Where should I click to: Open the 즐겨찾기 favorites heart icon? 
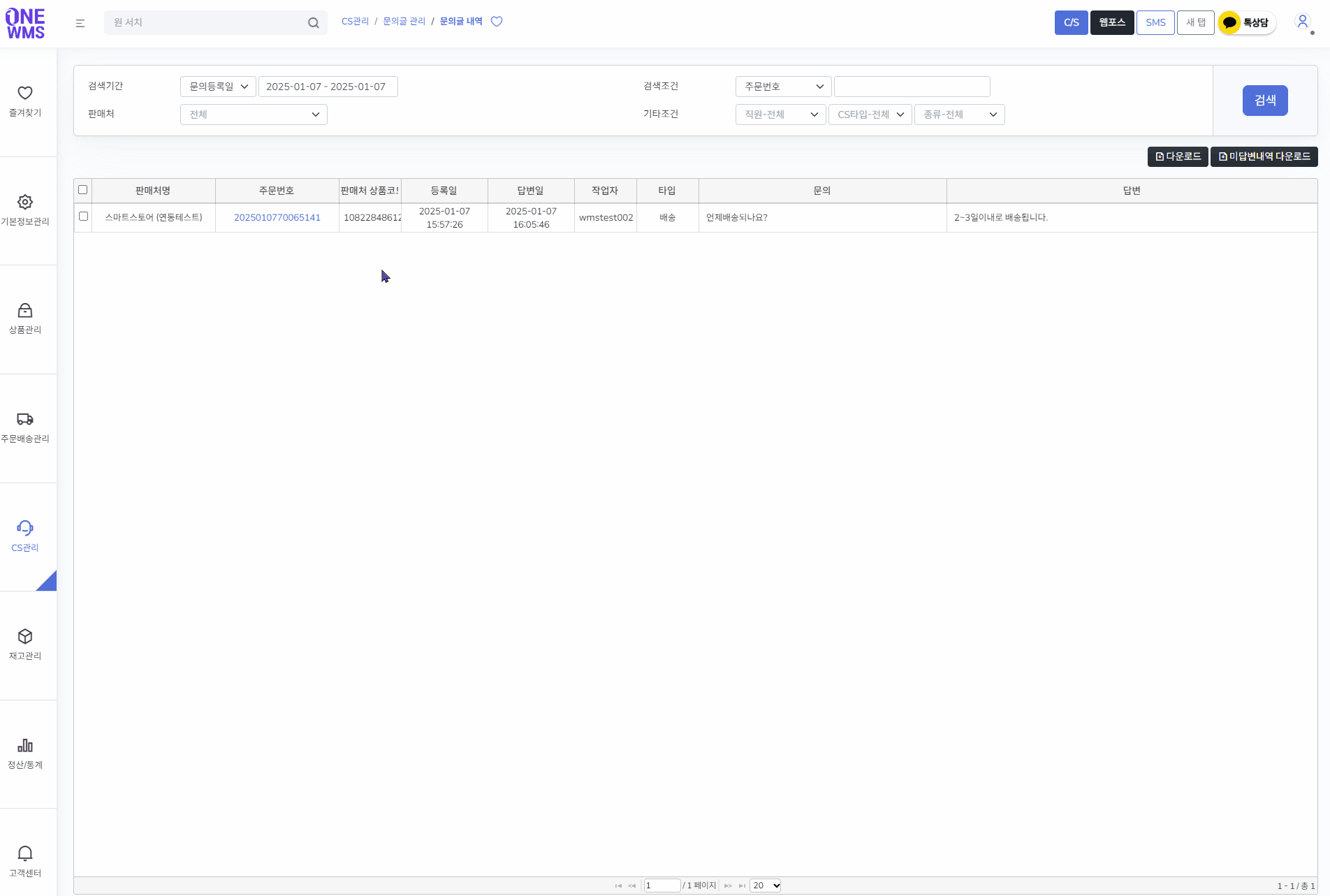(25, 93)
